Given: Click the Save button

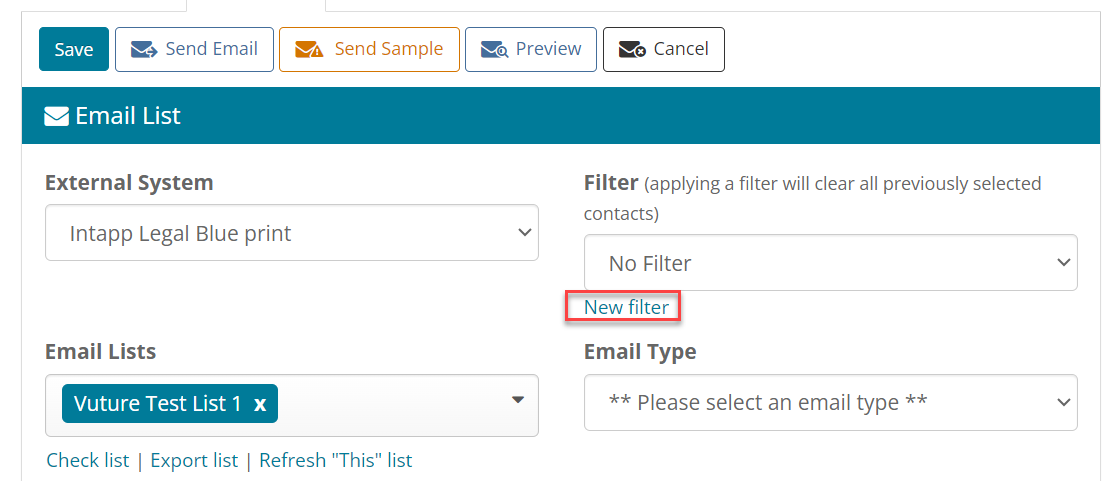Looking at the screenshot, I should 74,49.
